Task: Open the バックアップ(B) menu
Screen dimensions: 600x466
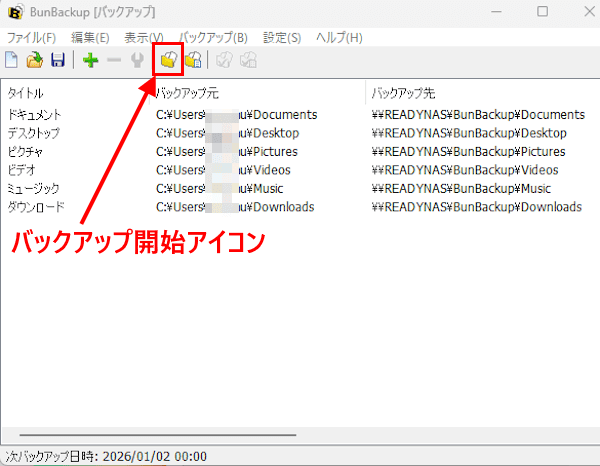Action: [x=214, y=37]
